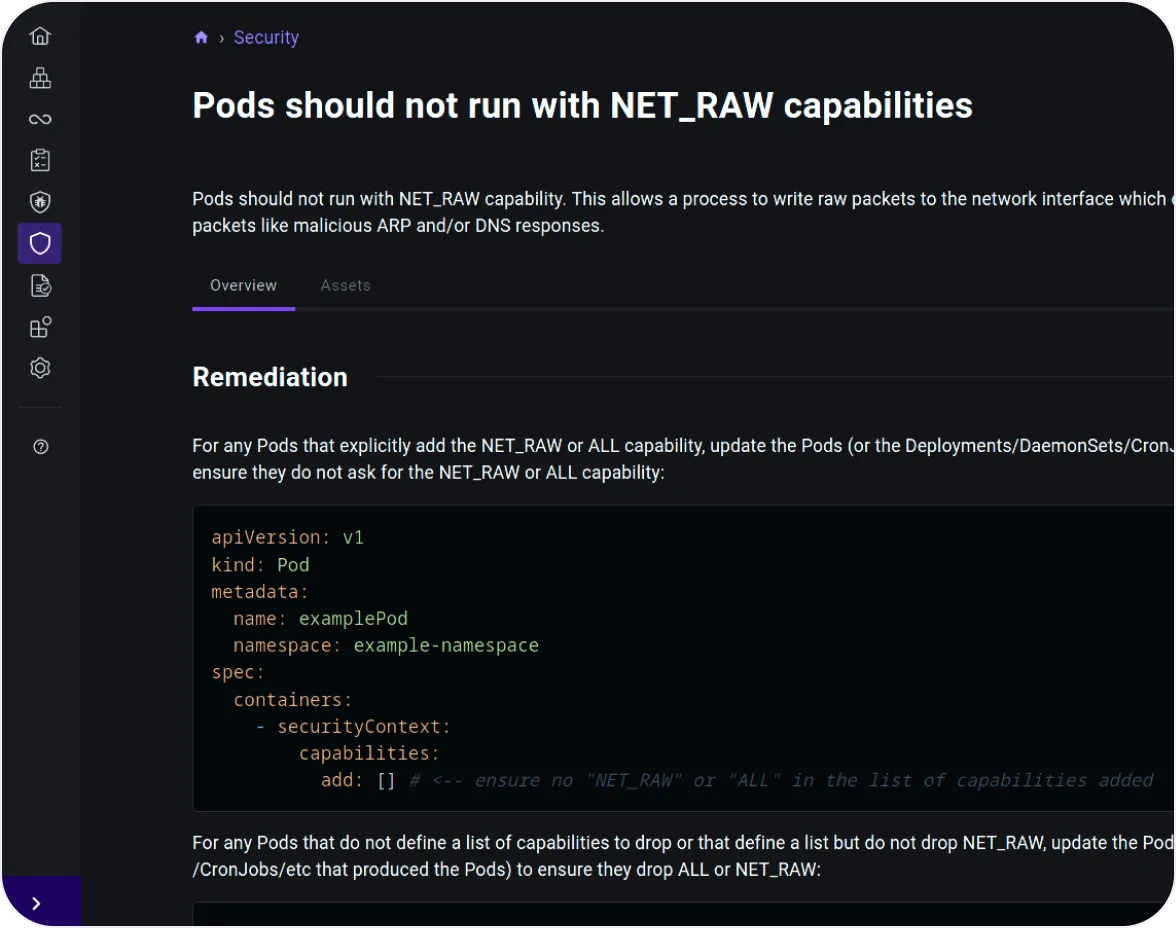Select the highlighted Security shield icon
The image size is (1176, 928).
coord(40,243)
